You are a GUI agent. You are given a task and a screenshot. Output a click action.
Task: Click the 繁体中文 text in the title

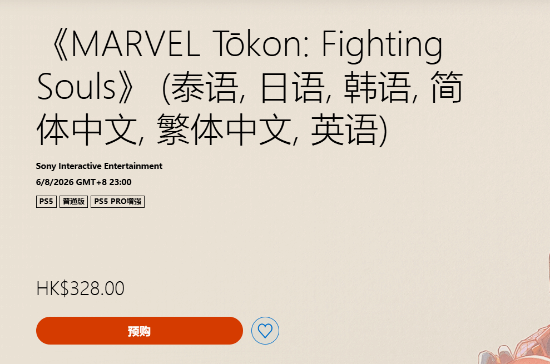pyautogui.click(x=223, y=129)
